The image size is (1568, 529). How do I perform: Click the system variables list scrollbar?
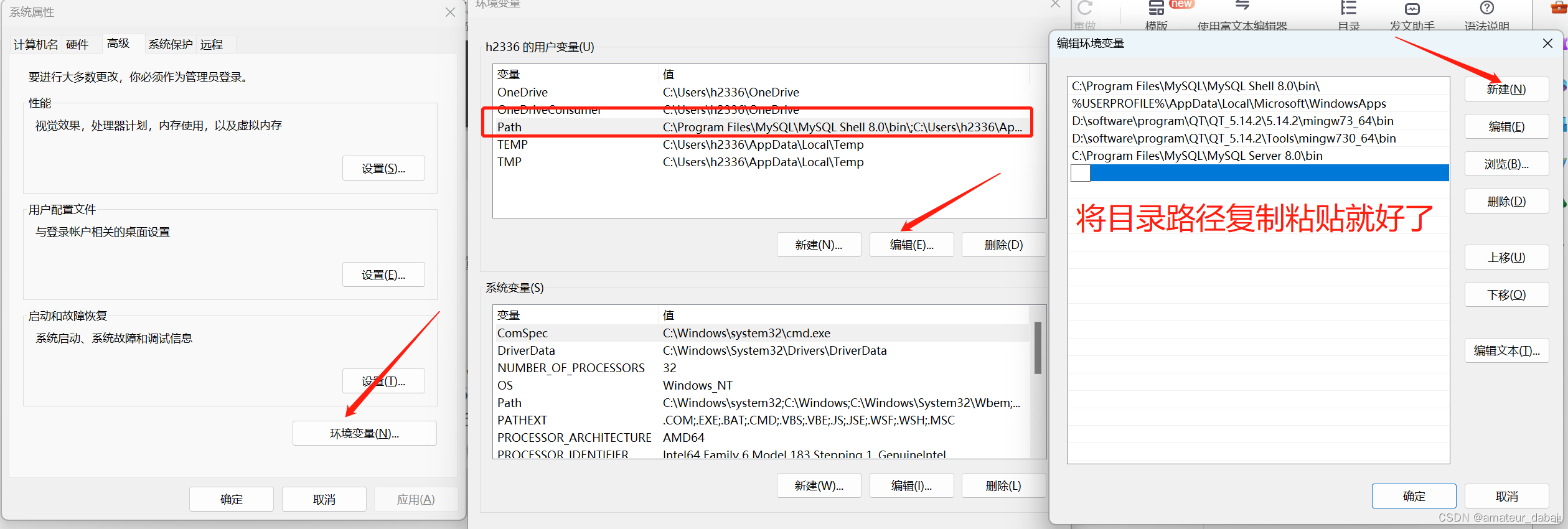1038,348
